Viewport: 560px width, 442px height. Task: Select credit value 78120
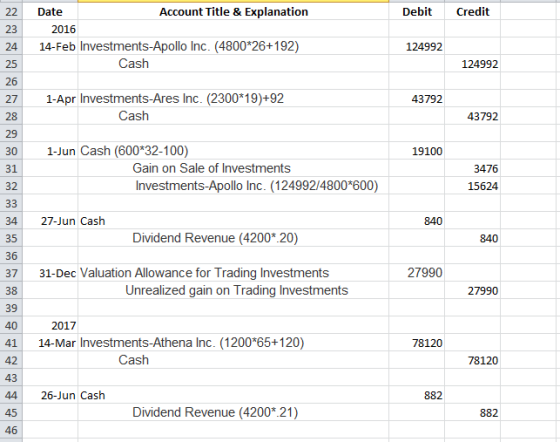coord(472,360)
